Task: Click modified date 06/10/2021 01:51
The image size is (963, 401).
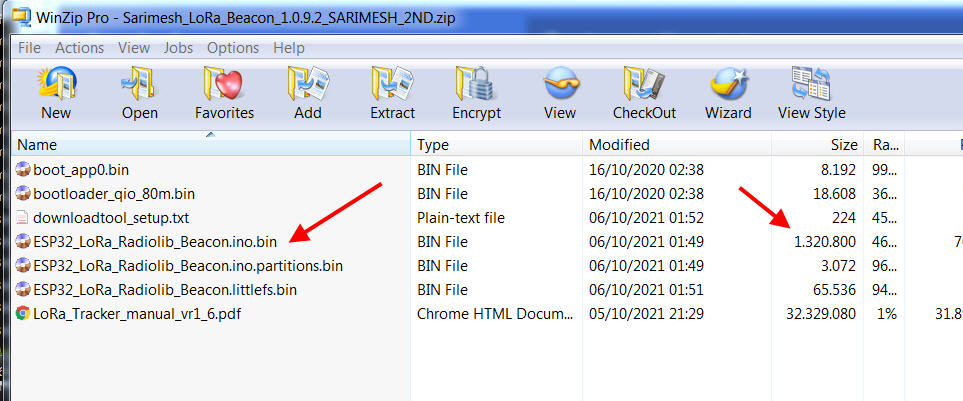Action: point(646,290)
